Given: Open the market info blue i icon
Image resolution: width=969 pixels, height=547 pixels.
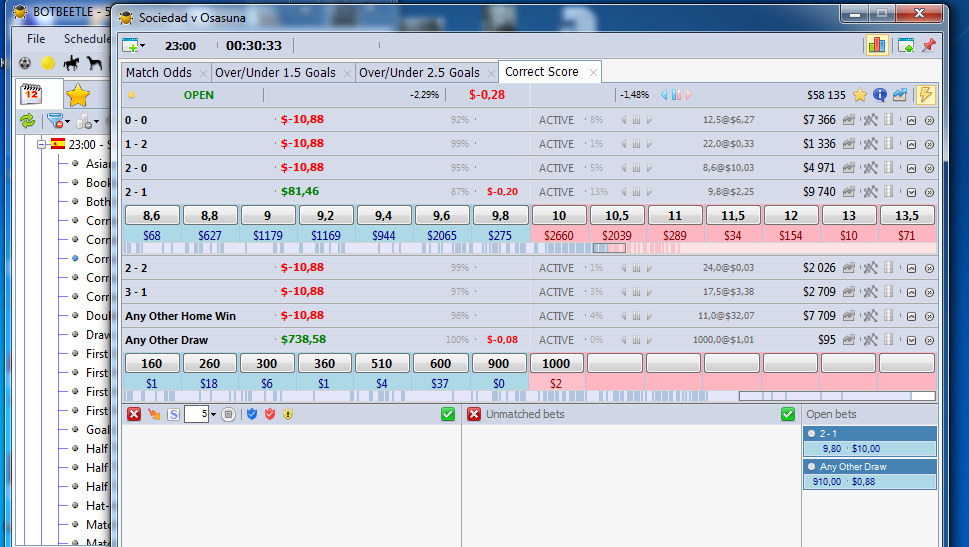Looking at the screenshot, I should pos(879,95).
